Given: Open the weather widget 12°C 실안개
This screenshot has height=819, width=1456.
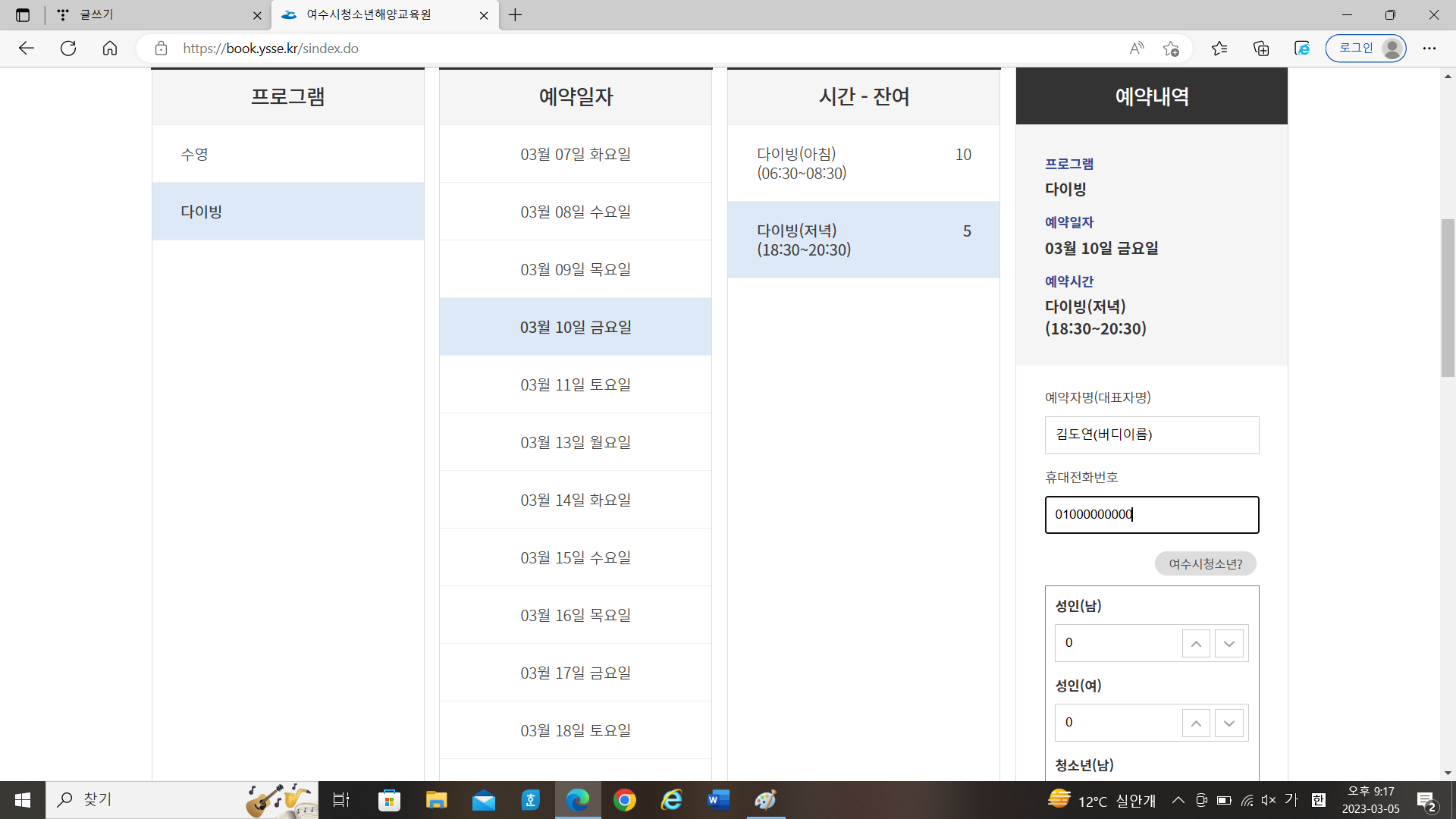Looking at the screenshot, I should (1103, 800).
